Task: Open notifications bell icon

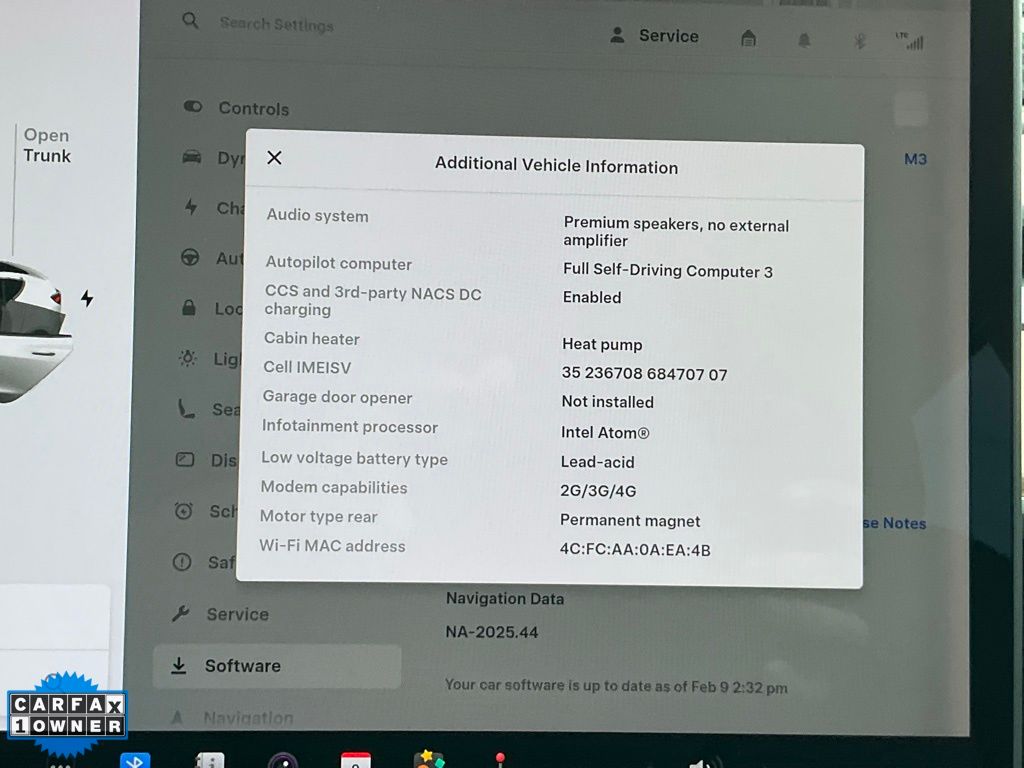Action: click(x=804, y=40)
